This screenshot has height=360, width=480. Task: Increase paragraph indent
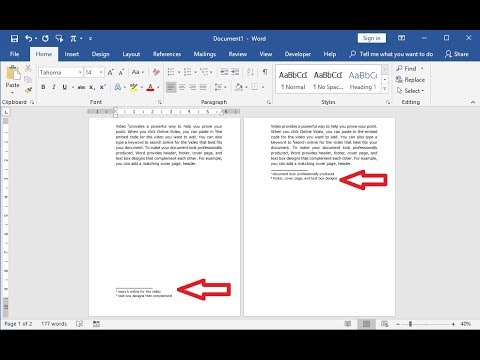[235, 72]
